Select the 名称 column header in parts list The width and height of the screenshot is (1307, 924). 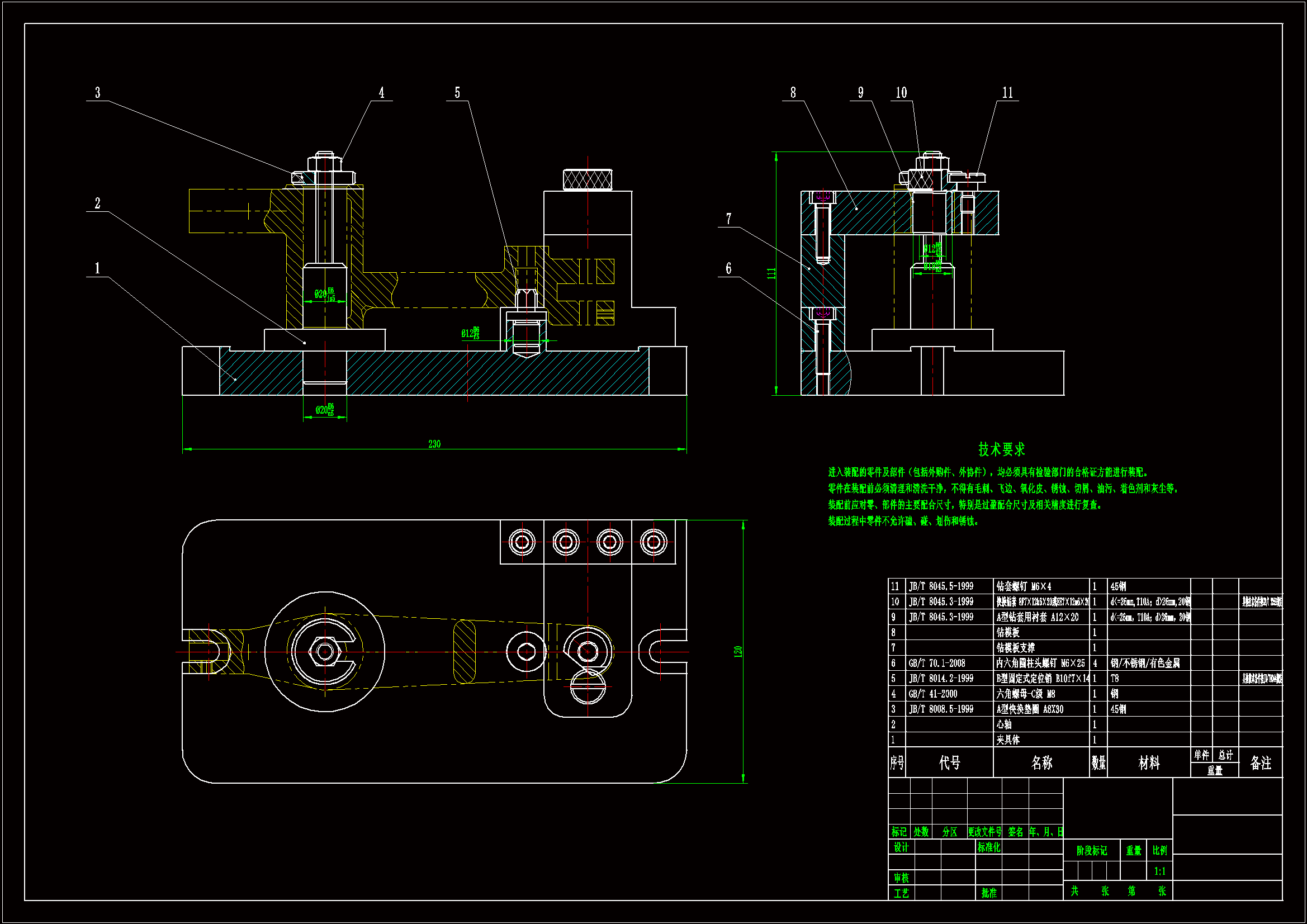click(x=1041, y=763)
